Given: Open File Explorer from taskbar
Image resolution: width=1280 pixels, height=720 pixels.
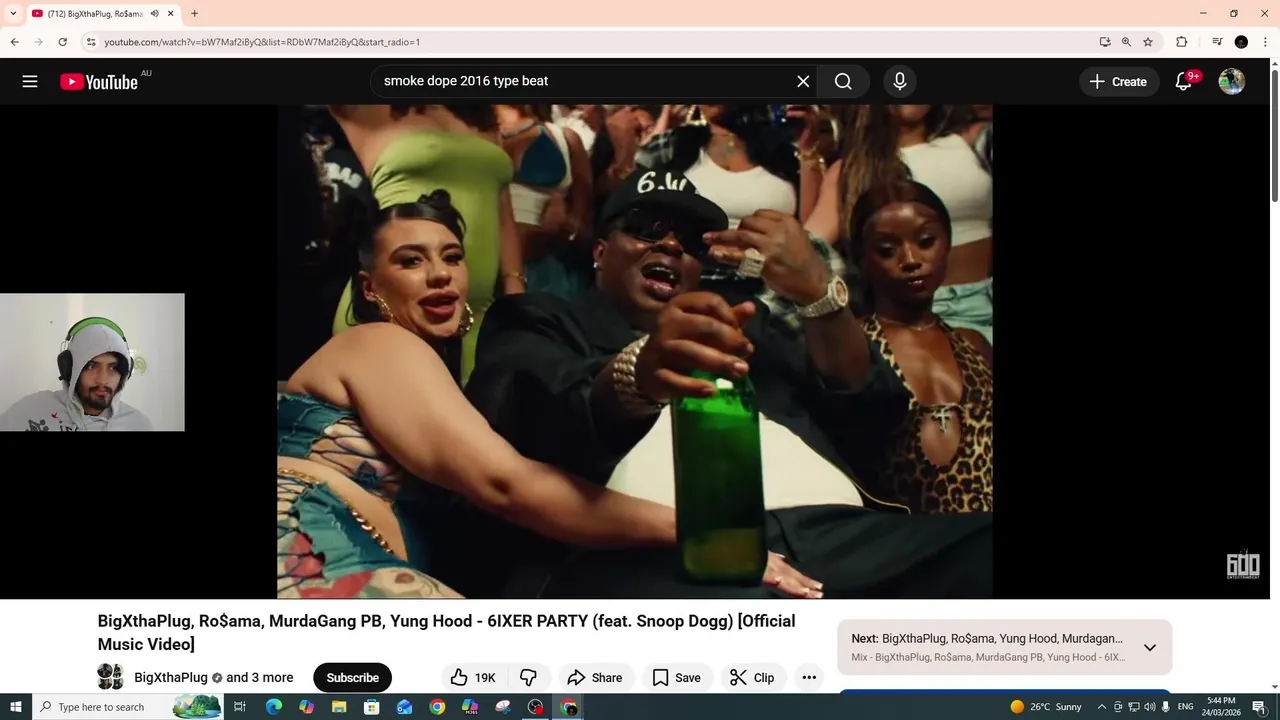Looking at the screenshot, I should [x=339, y=707].
